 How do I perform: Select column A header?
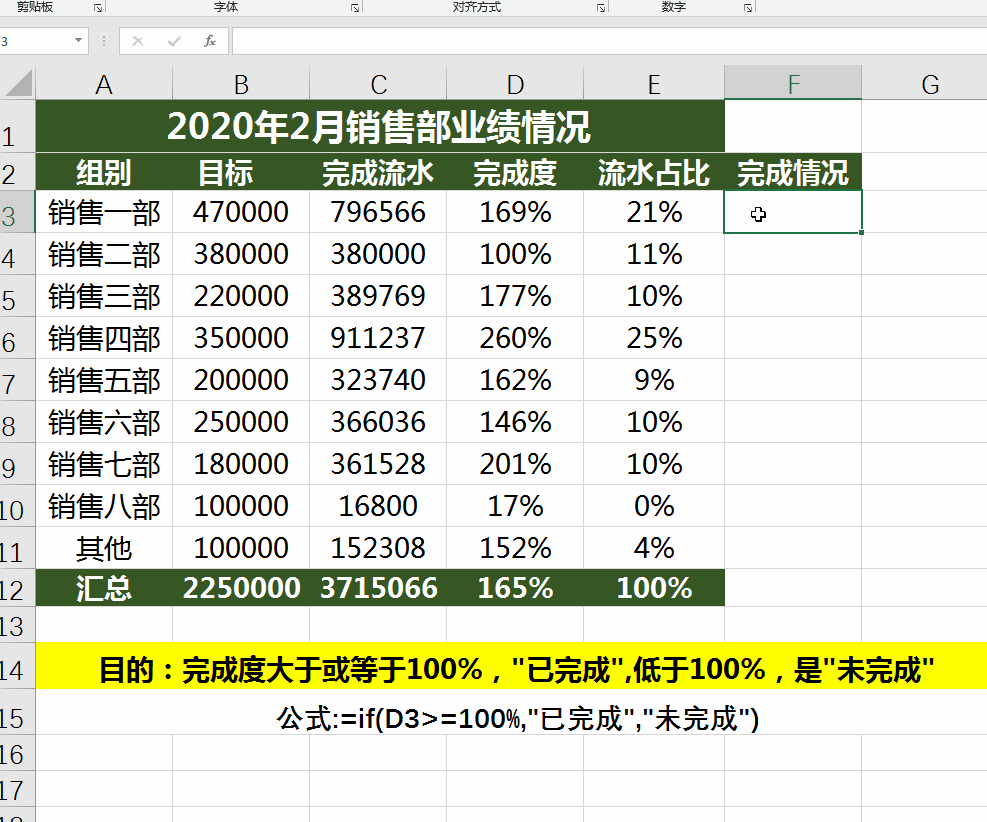[104, 83]
